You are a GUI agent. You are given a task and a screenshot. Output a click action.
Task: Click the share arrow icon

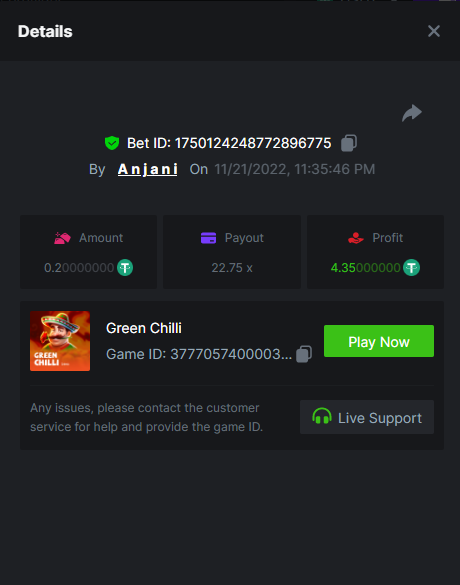point(412,113)
